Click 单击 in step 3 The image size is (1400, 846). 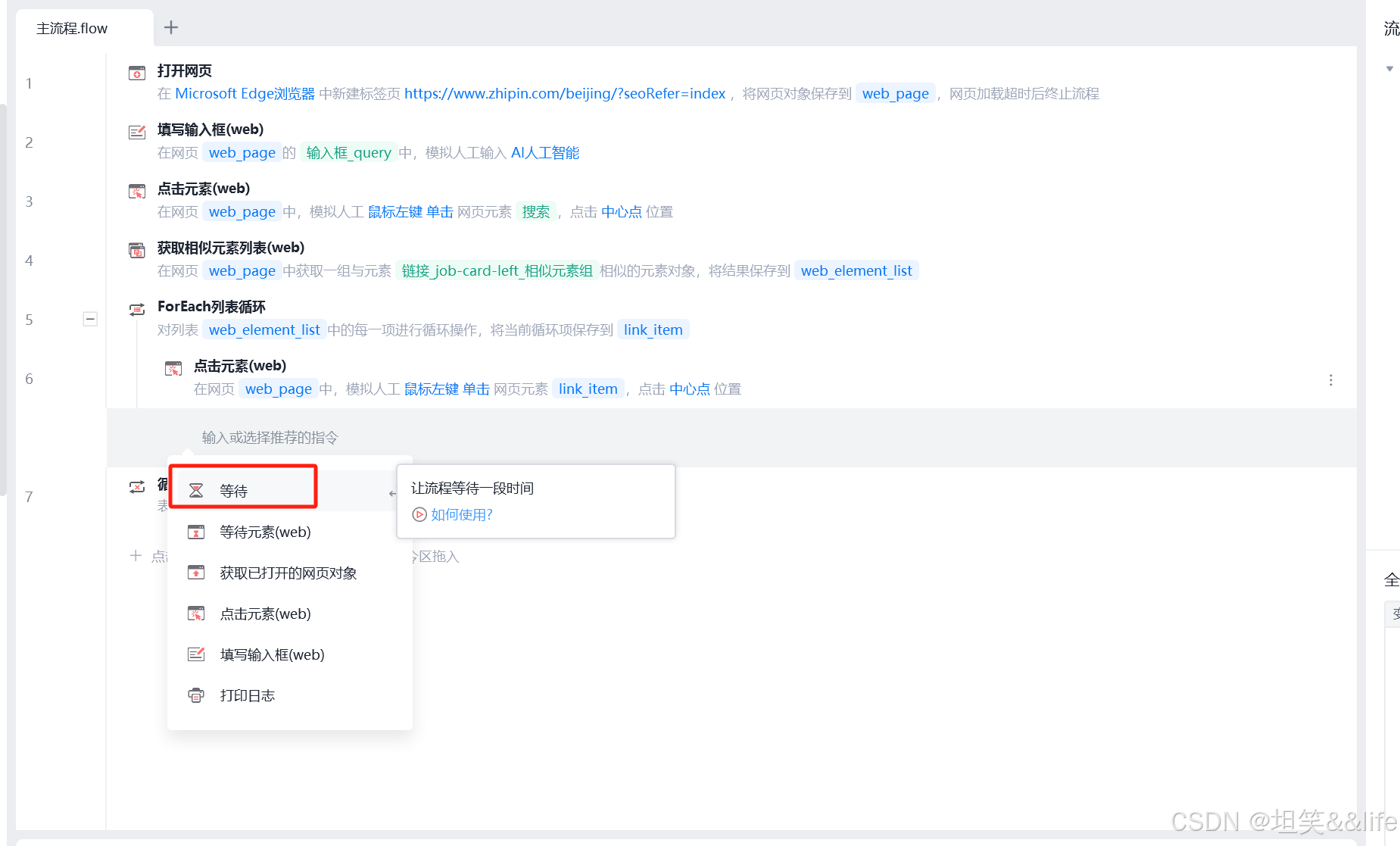pyautogui.click(x=439, y=211)
